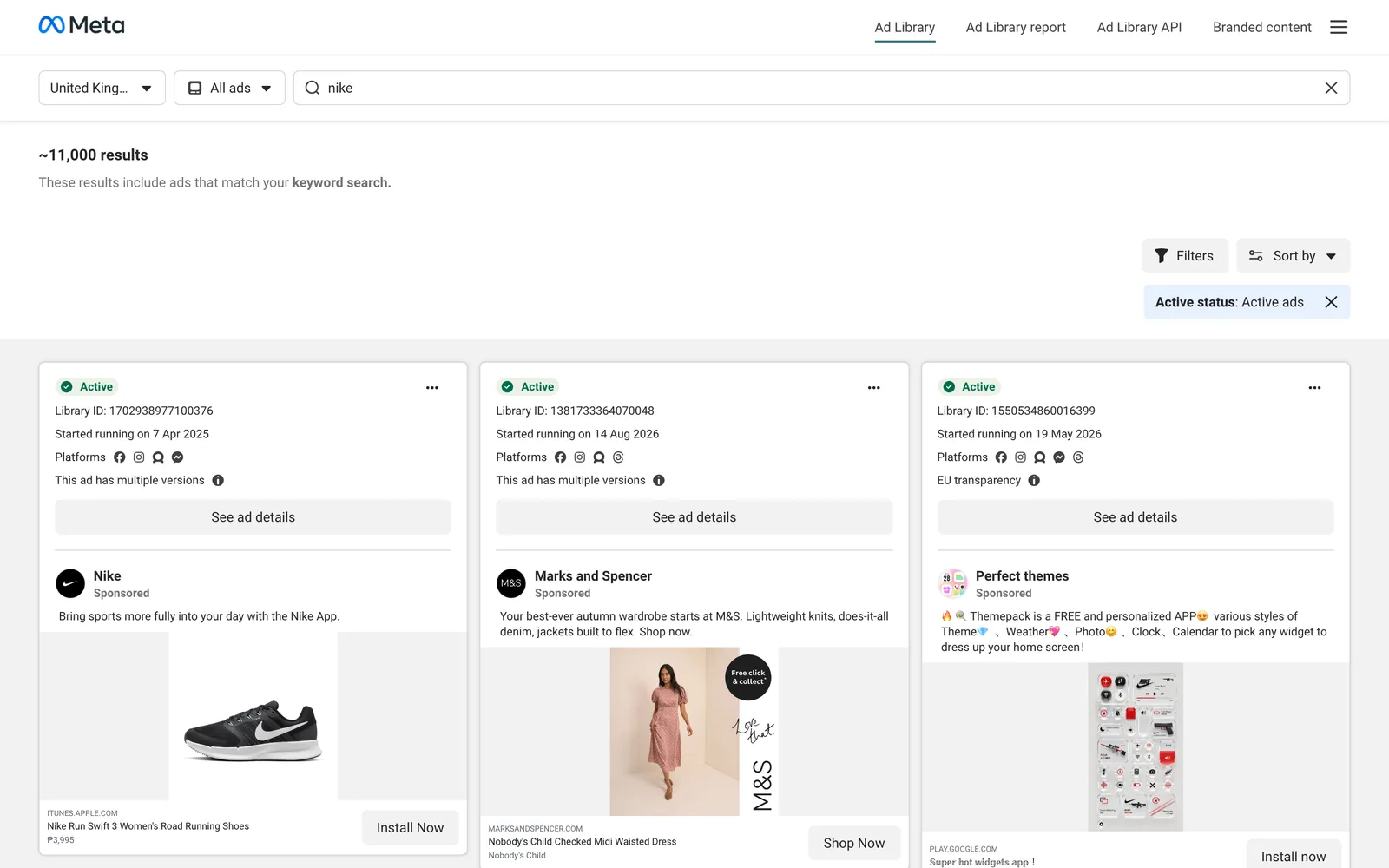Click Messenger platform icon on Nike ad
This screenshot has height=868, width=1389.
[177, 457]
